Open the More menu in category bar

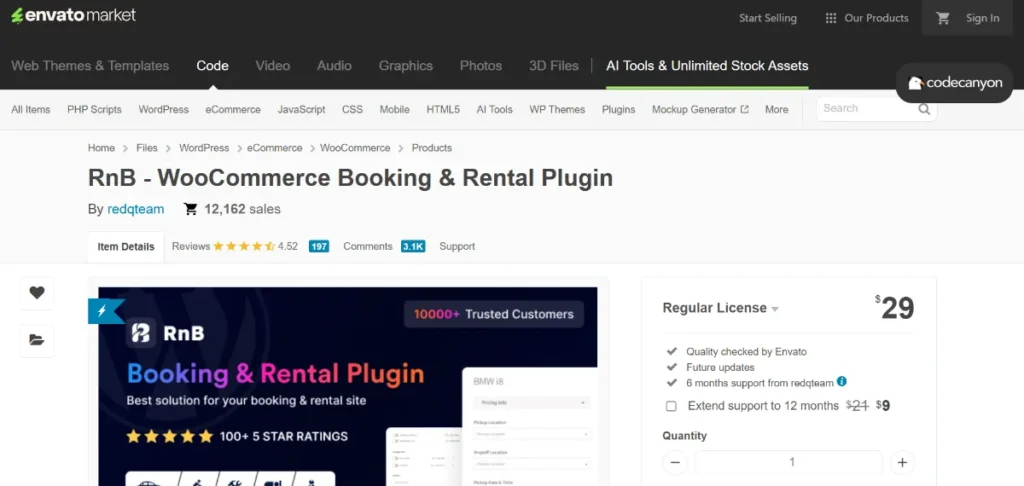coord(776,110)
